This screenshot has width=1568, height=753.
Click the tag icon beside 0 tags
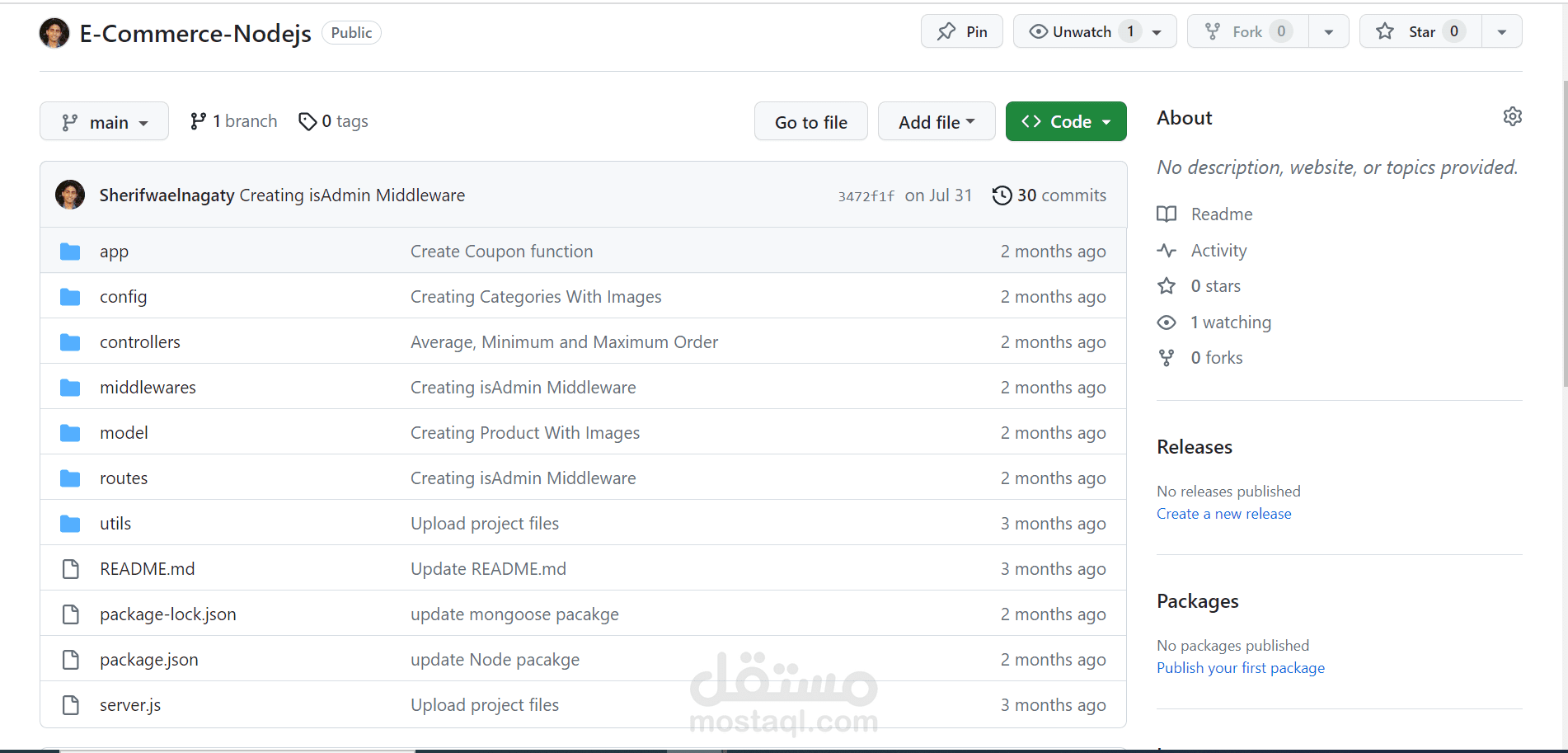(x=307, y=121)
